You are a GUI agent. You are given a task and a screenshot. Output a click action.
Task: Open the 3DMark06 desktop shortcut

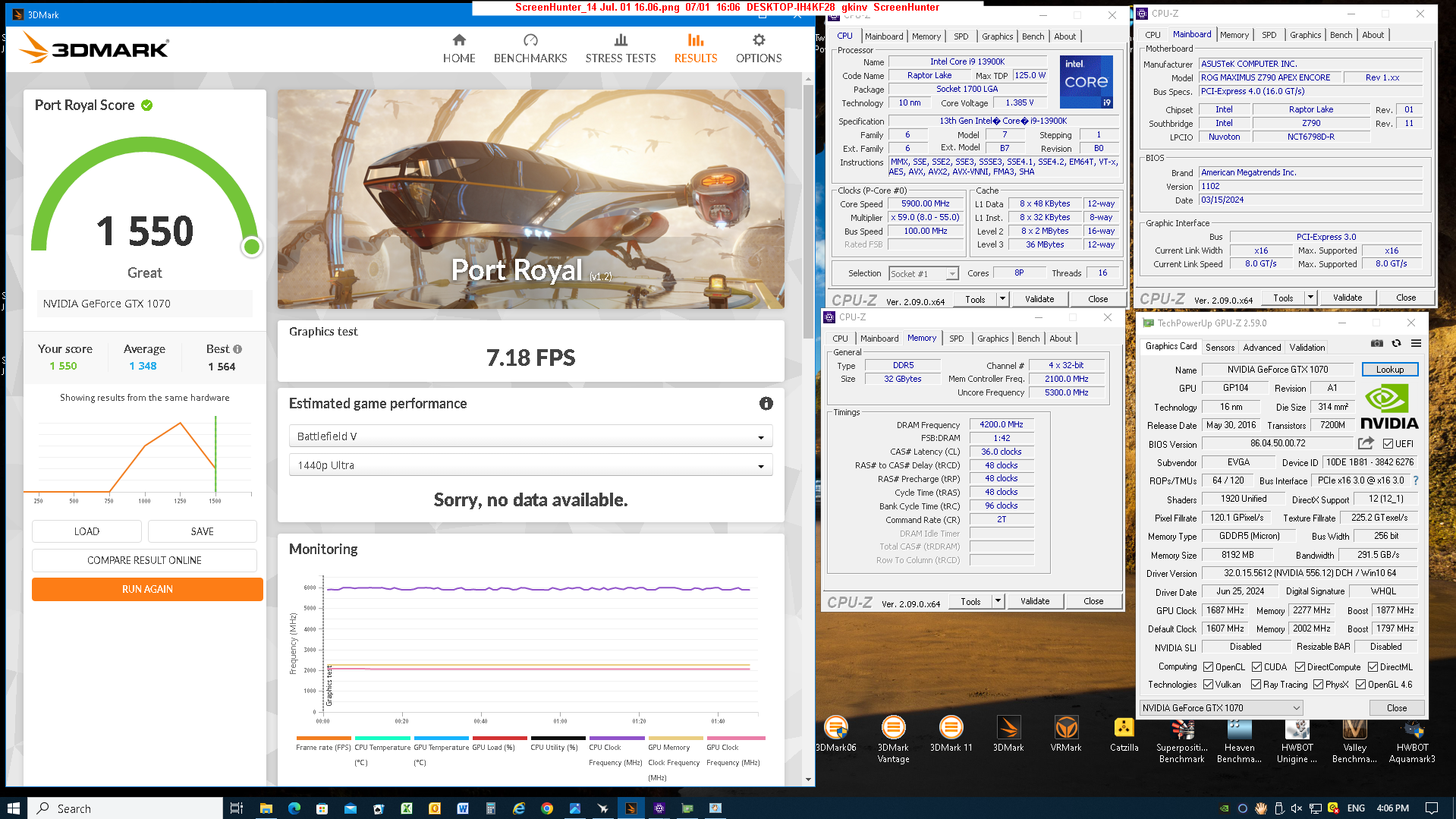pos(835,735)
